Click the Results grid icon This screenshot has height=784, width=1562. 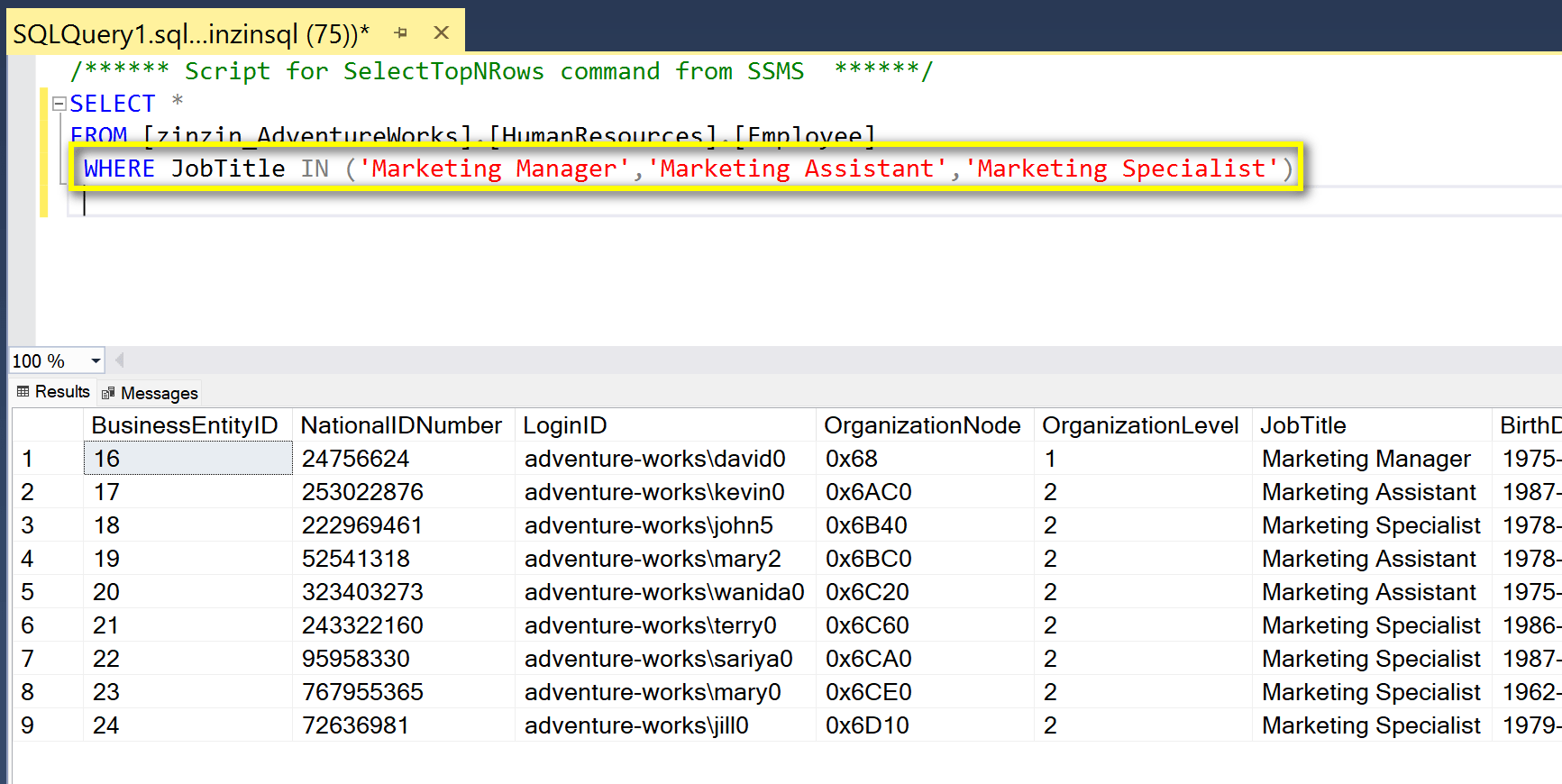pyautogui.click(x=23, y=392)
